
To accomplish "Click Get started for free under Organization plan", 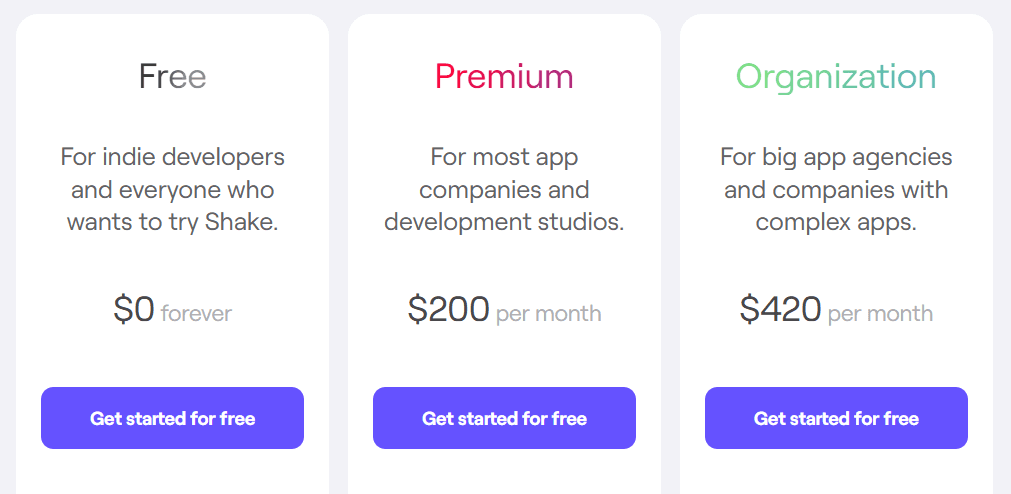I will (836, 418).
